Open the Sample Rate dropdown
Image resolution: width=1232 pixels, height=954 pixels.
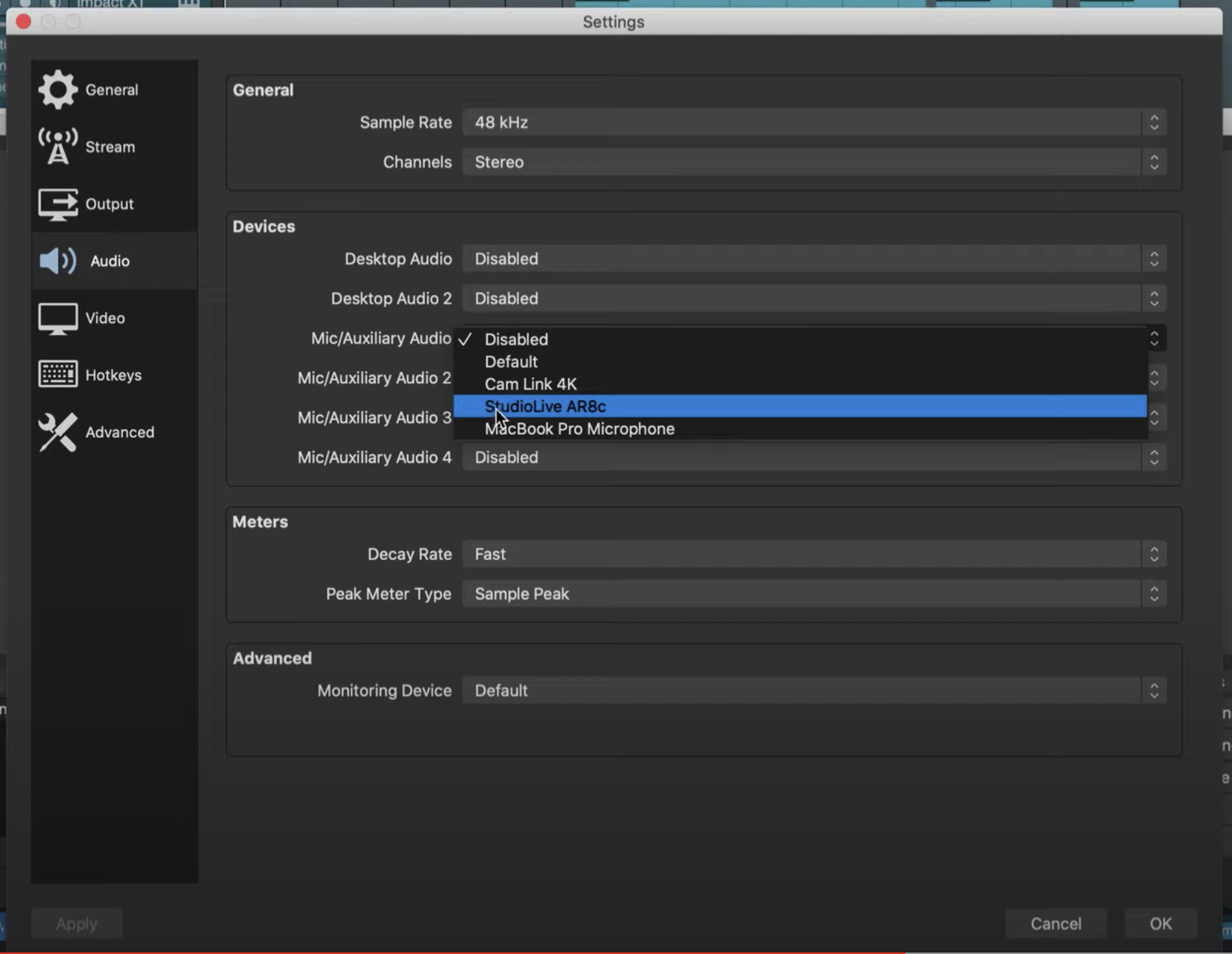814,122
